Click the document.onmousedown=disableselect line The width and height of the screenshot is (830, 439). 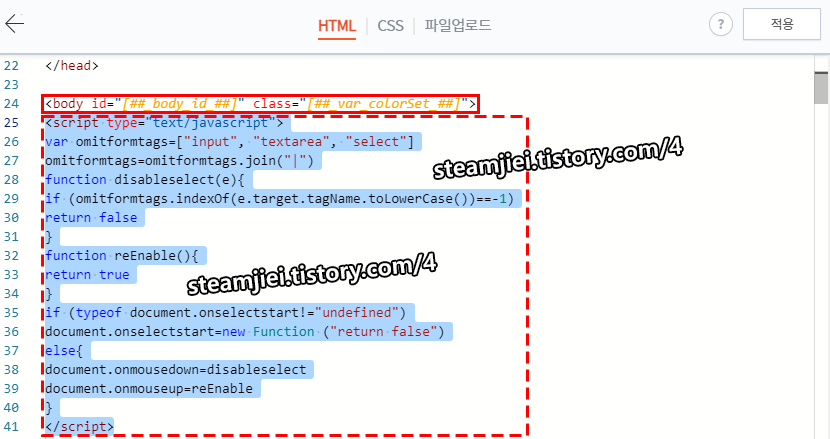176,370
